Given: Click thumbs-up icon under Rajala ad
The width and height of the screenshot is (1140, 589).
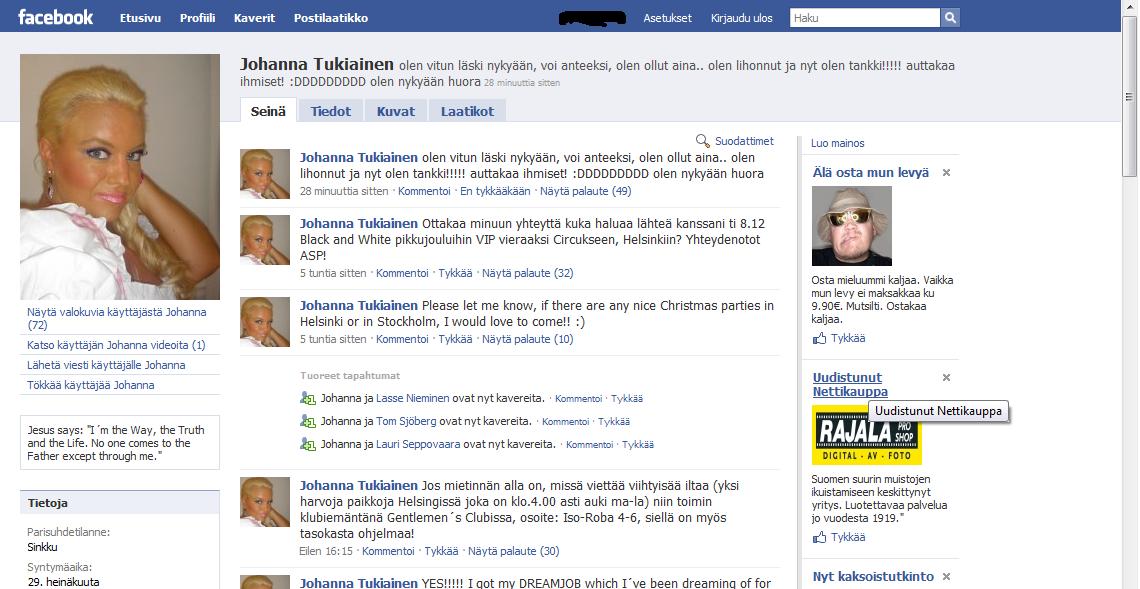Looking at the screenshot, I should tap(820, 538).
